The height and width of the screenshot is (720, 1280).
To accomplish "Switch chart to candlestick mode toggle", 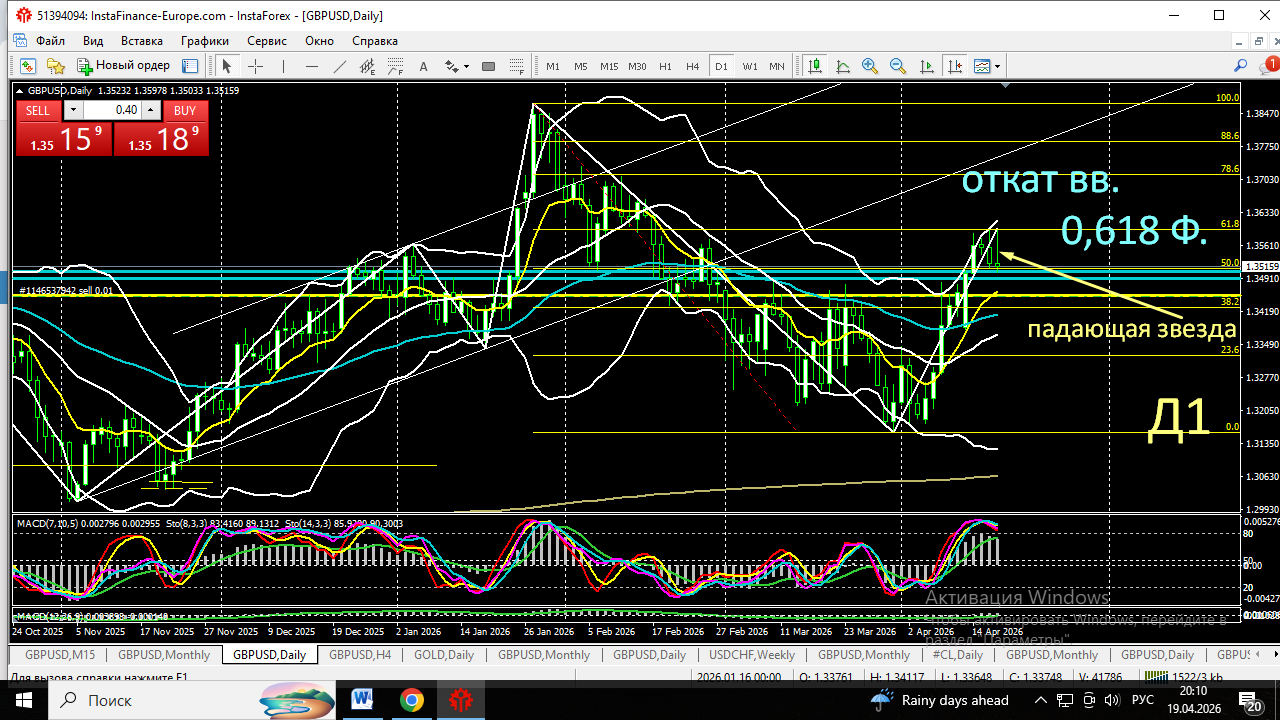I will coord(815,66).
